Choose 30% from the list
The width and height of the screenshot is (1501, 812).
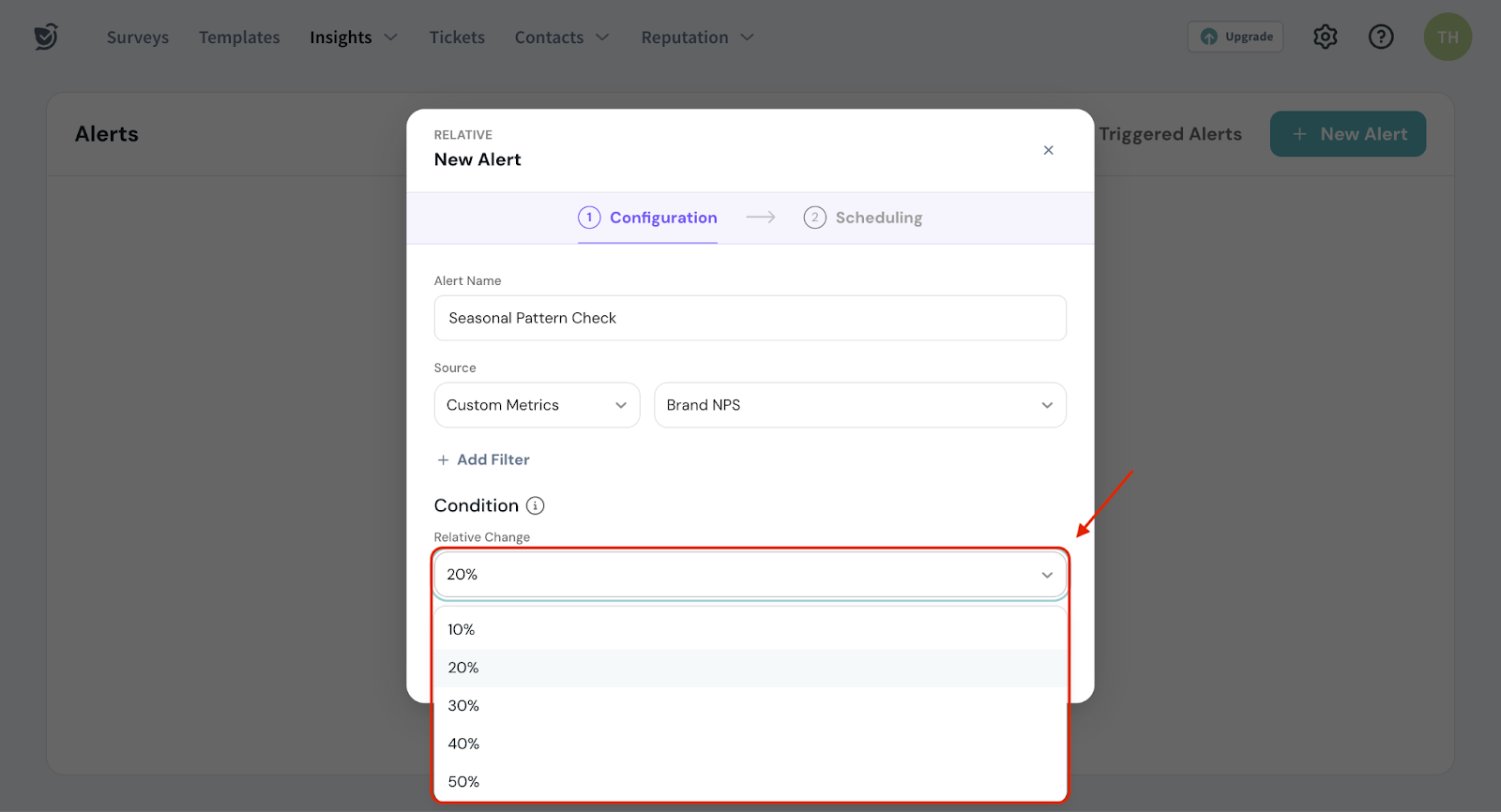tap(463, 706)
